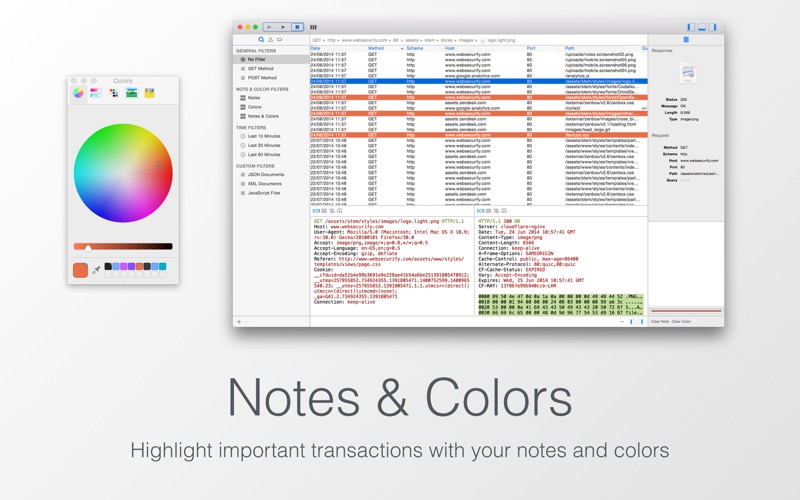Click the play button in toolbar
Image resolution: width=800 pixels, height=500 pixels.
tap(283, 27)
